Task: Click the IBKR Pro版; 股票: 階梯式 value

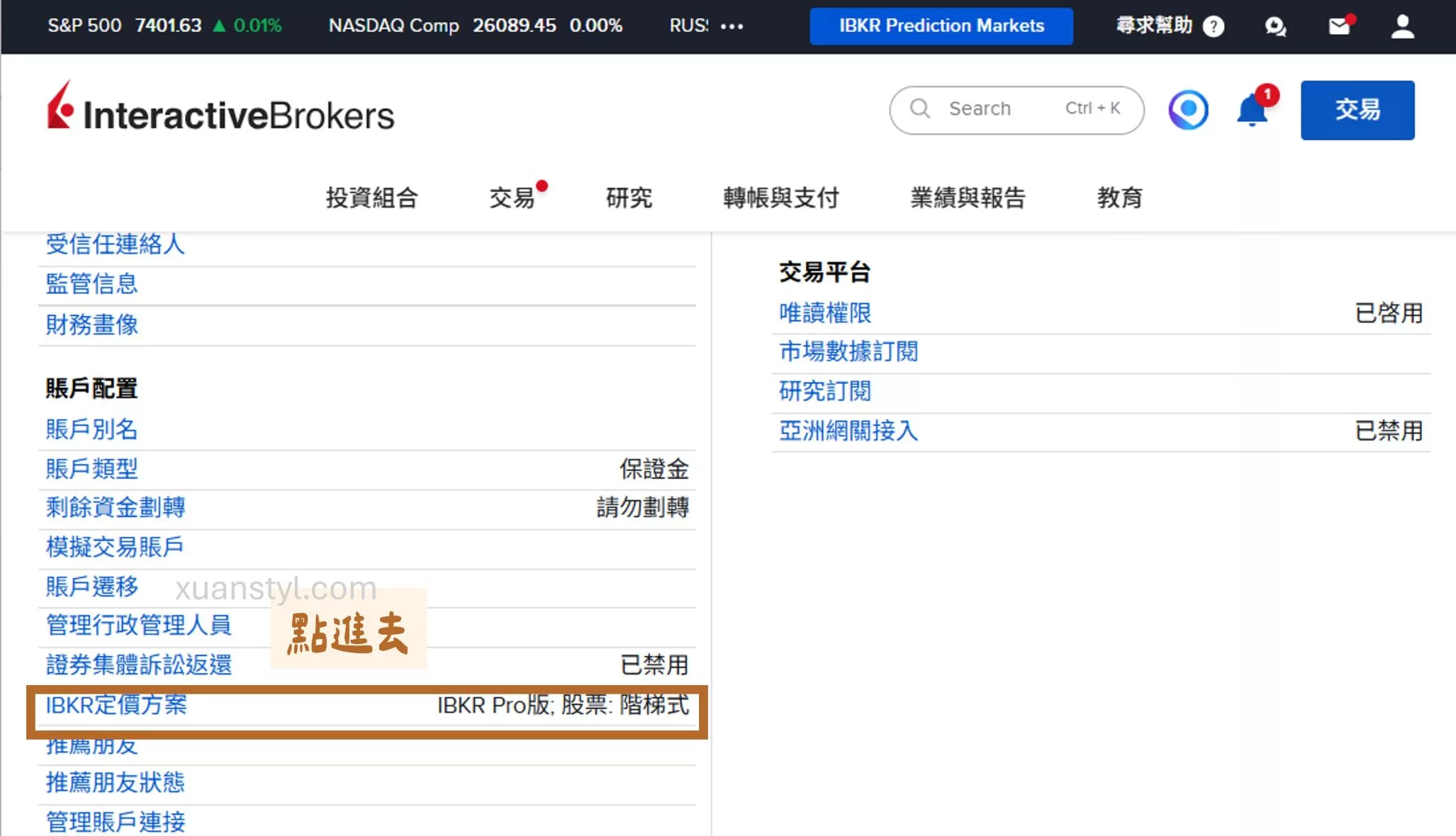Action: pyautogui.click(x=564, y=706)
